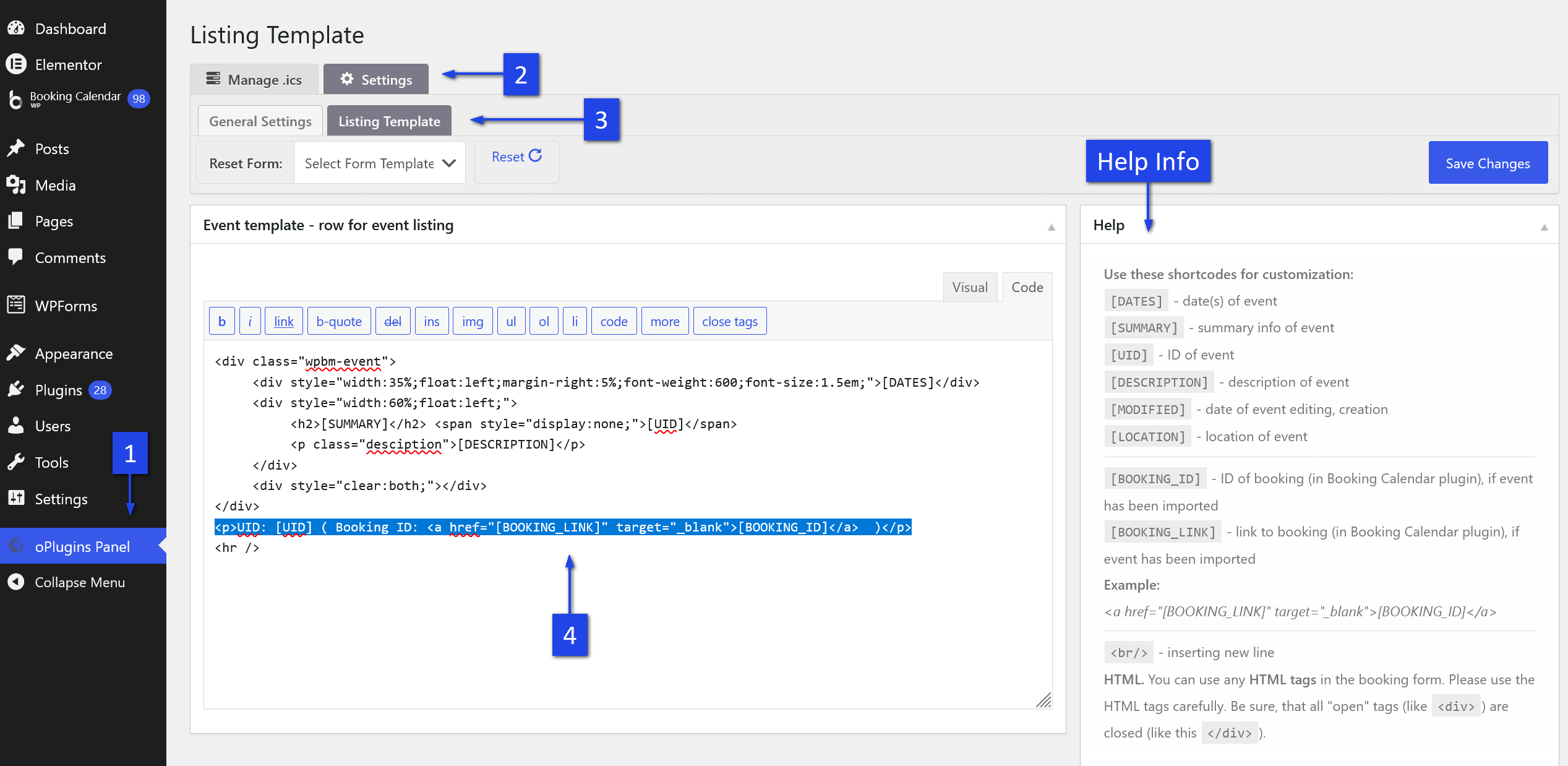The image size is (1568, 766).
Task: Click the more quicktag button
Action: point(665,321)
